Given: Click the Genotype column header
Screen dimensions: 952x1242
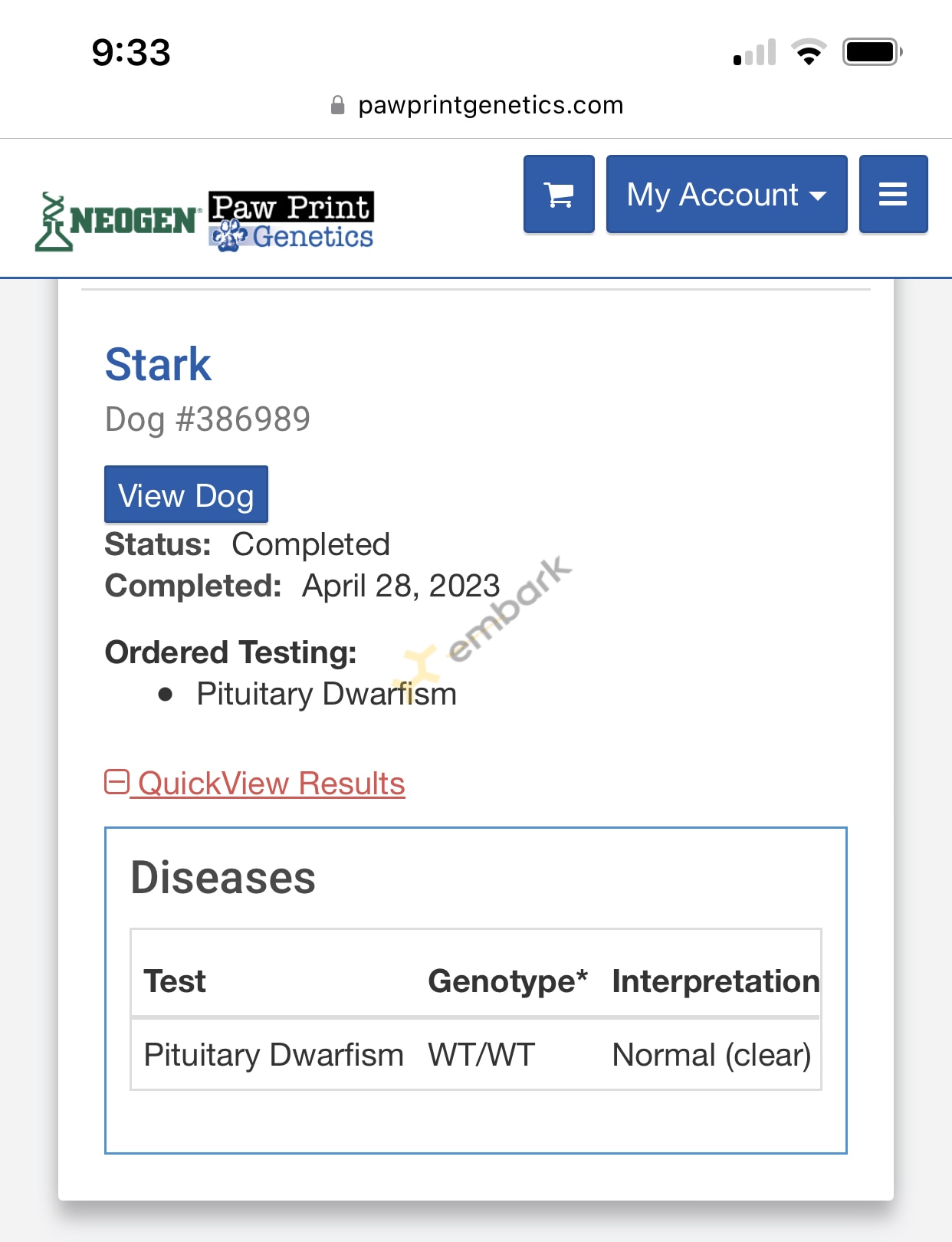Looking at the screenshot, I should [x=507, y=981].
